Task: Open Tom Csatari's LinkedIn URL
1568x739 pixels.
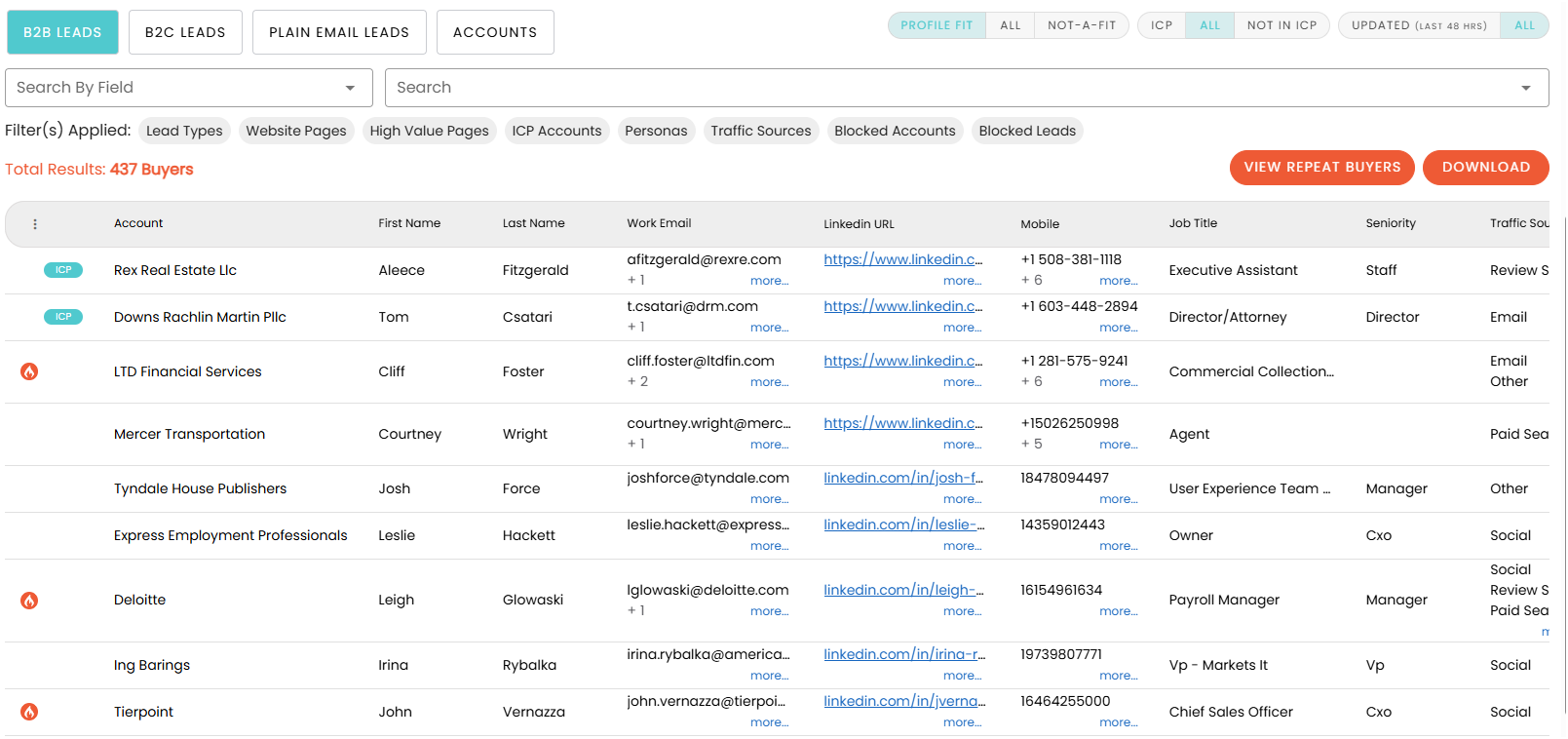Action: [x=902, y=306]
